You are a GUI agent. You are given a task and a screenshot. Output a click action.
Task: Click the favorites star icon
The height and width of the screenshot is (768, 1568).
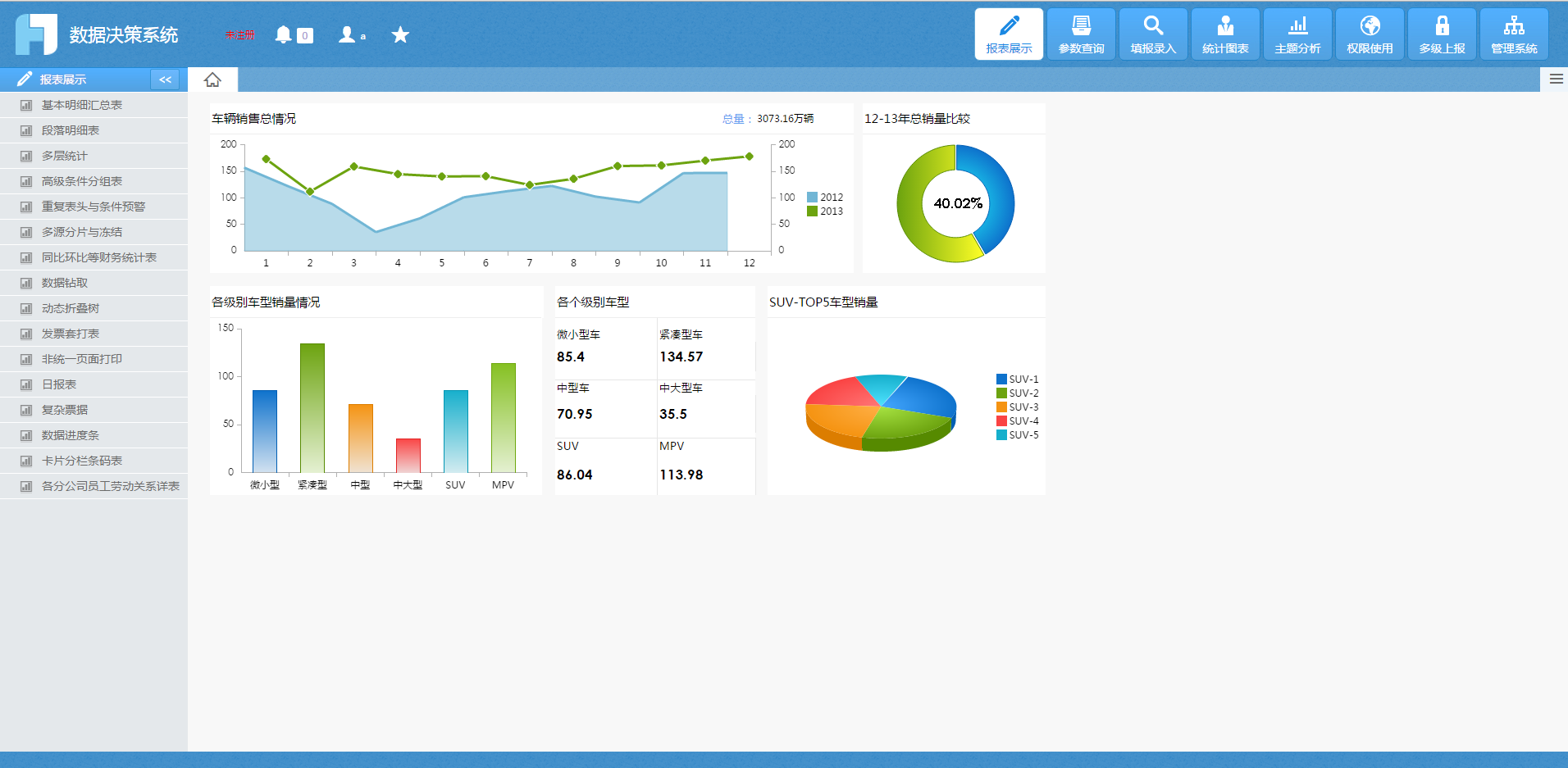pyautogui.click(x=400, y=34)
